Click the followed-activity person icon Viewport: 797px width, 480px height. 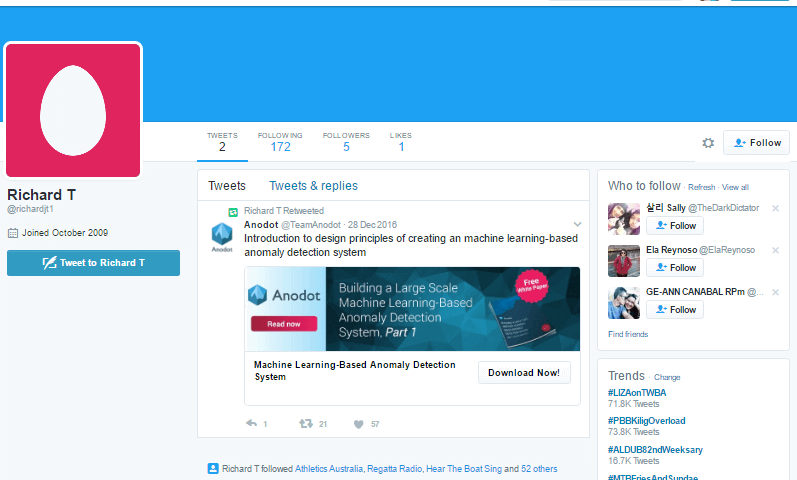click(x=213, y=468)
